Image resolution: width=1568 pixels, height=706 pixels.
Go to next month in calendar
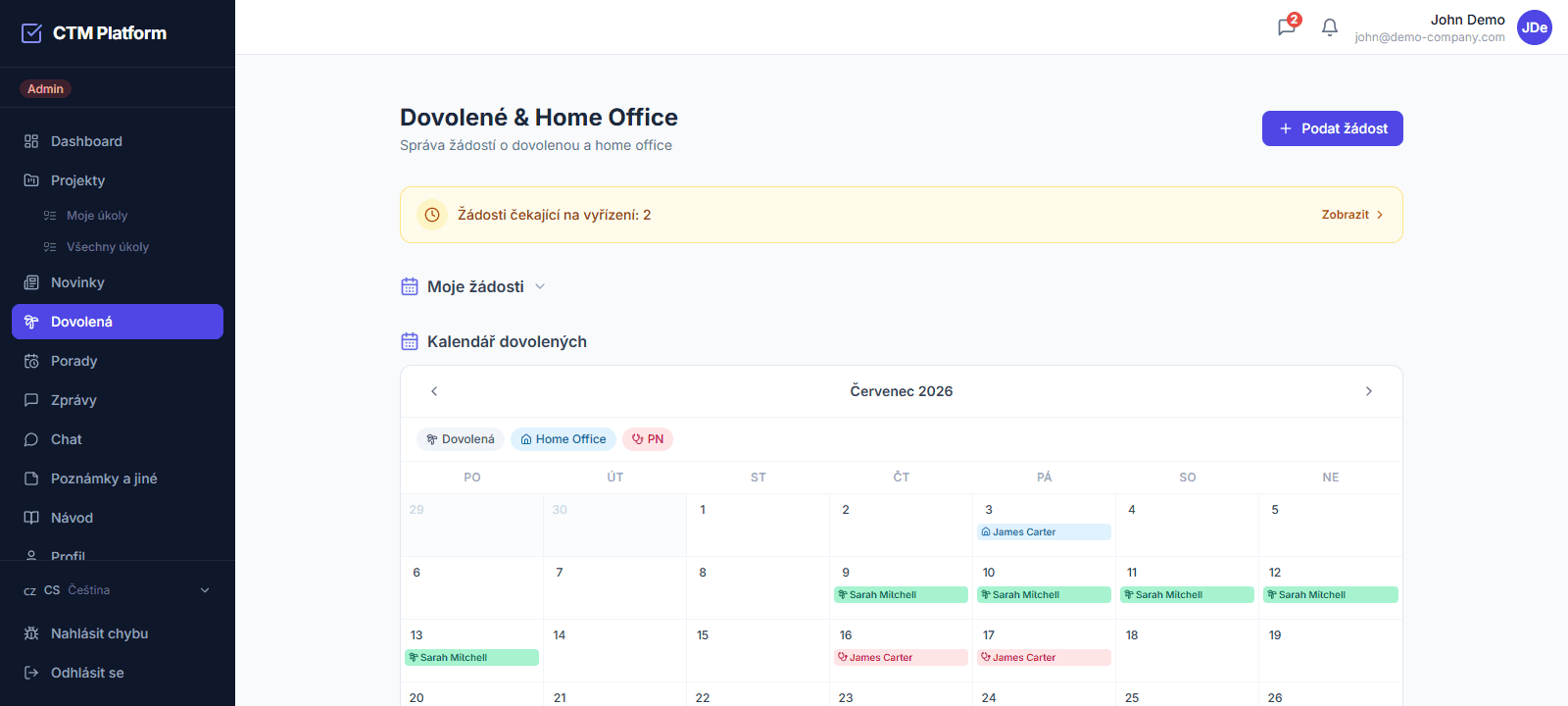point(1369,391)
